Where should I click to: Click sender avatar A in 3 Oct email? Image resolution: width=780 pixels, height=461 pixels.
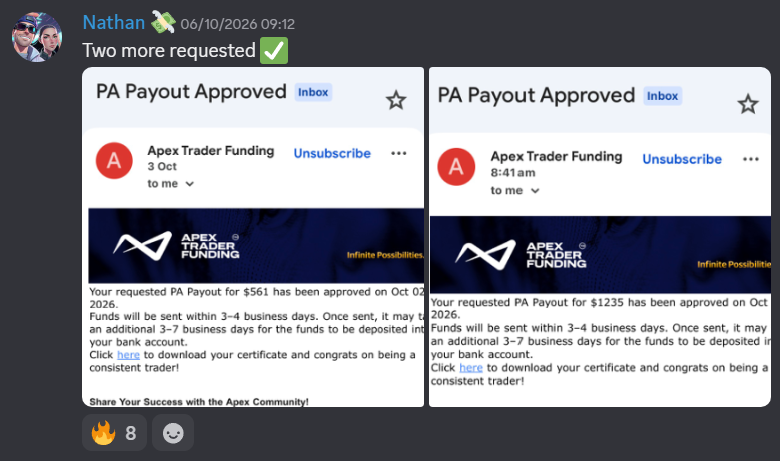(x=114, y=161)
